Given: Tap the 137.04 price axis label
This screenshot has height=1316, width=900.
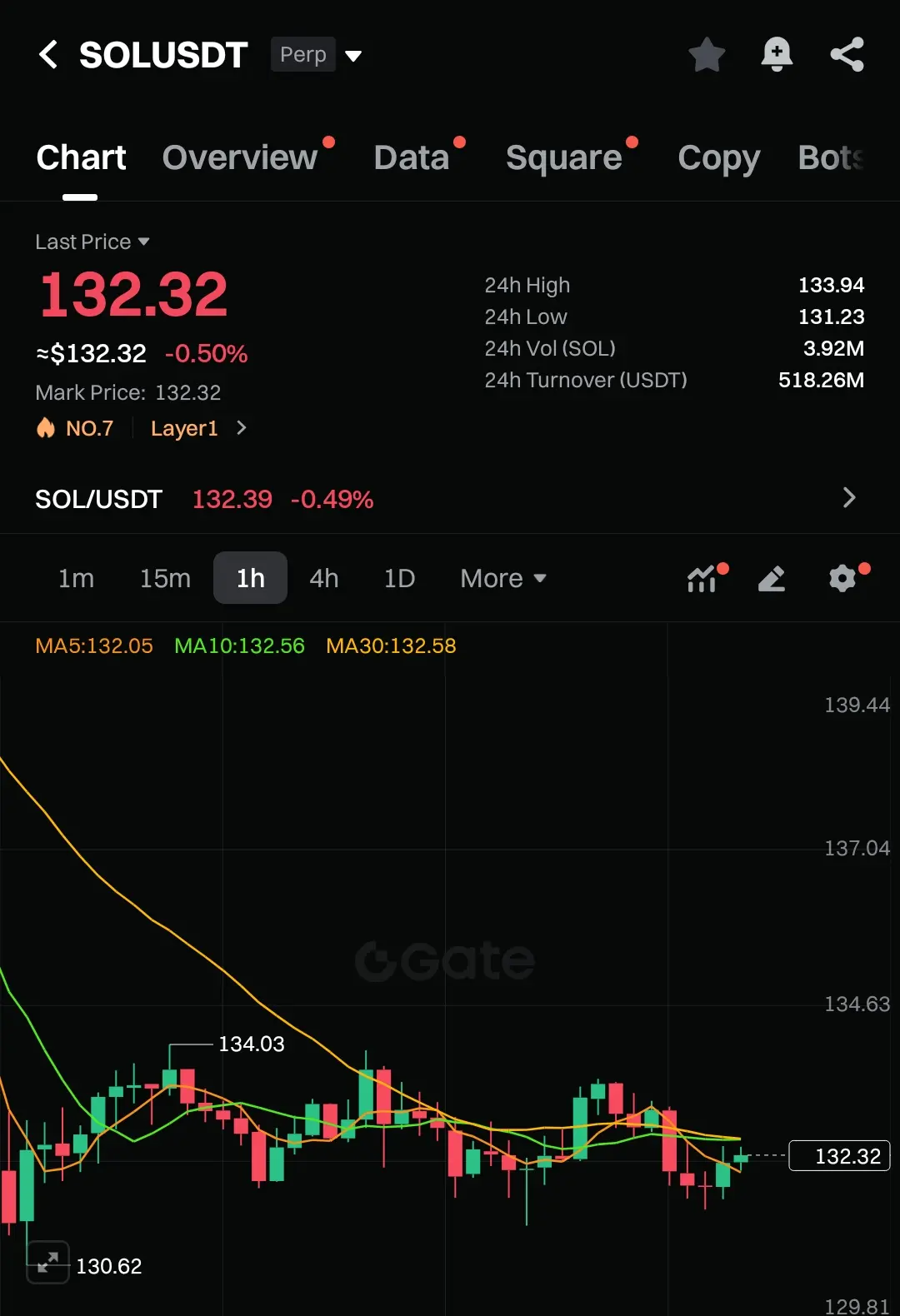Looking at the screenshot, I should pyautogui.click(x=857, y=848).
